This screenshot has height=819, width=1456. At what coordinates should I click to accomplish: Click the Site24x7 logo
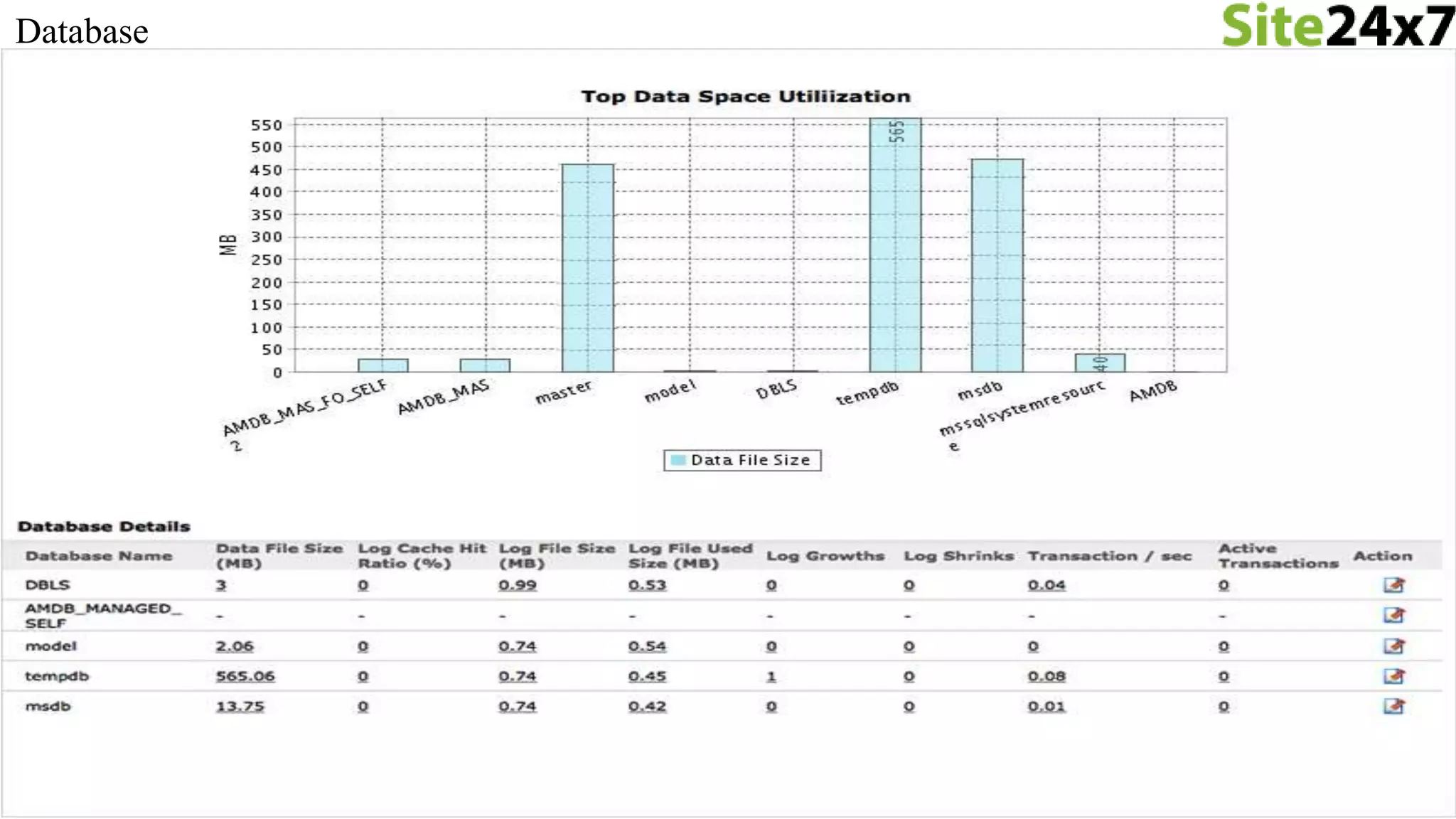[1337, 26]
